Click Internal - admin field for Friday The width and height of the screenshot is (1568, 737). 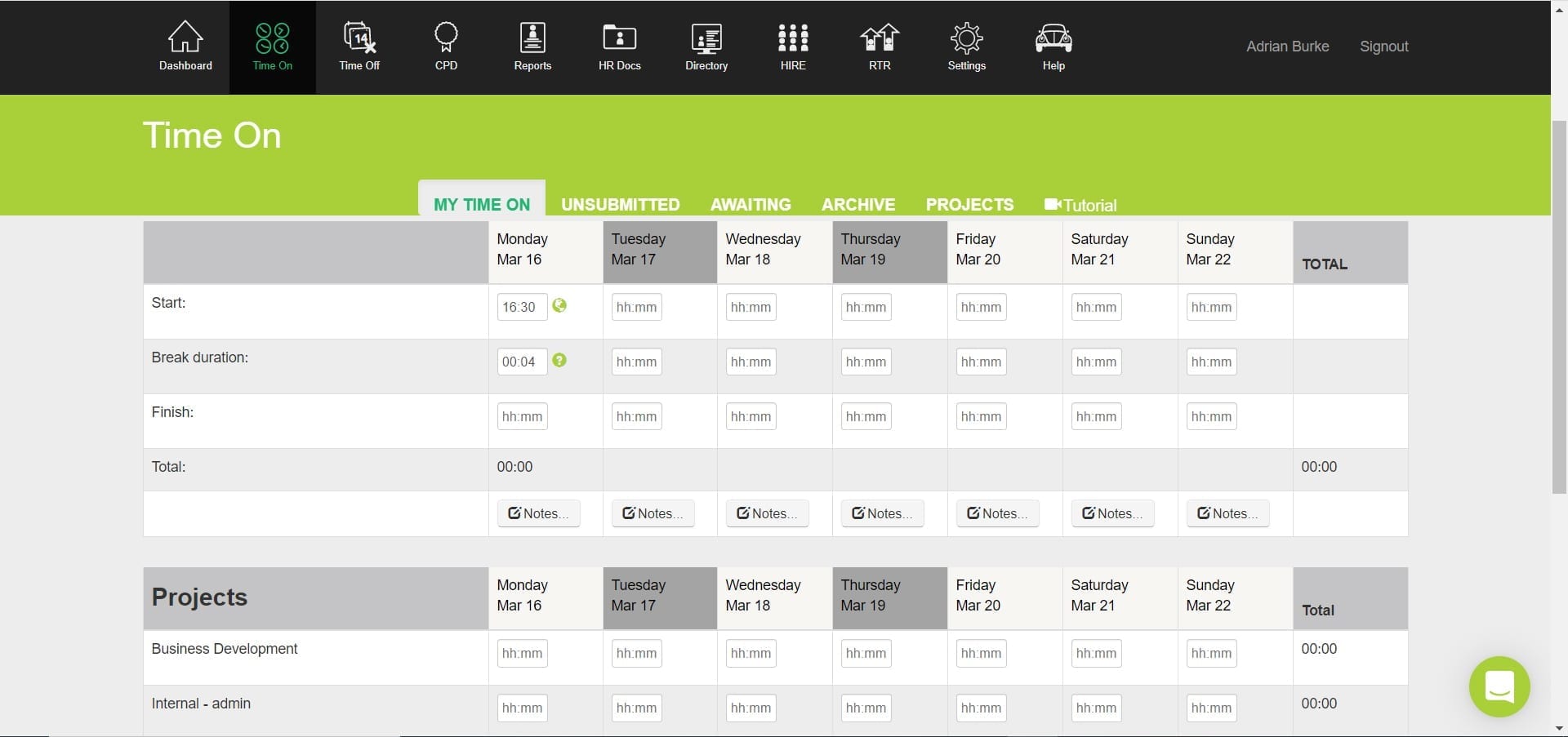(x=982, y=708)
